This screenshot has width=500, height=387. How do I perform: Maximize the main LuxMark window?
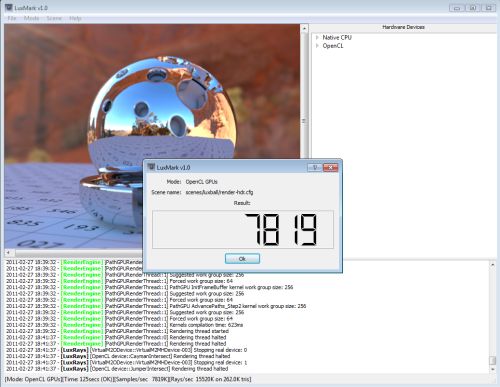point(473,8)
